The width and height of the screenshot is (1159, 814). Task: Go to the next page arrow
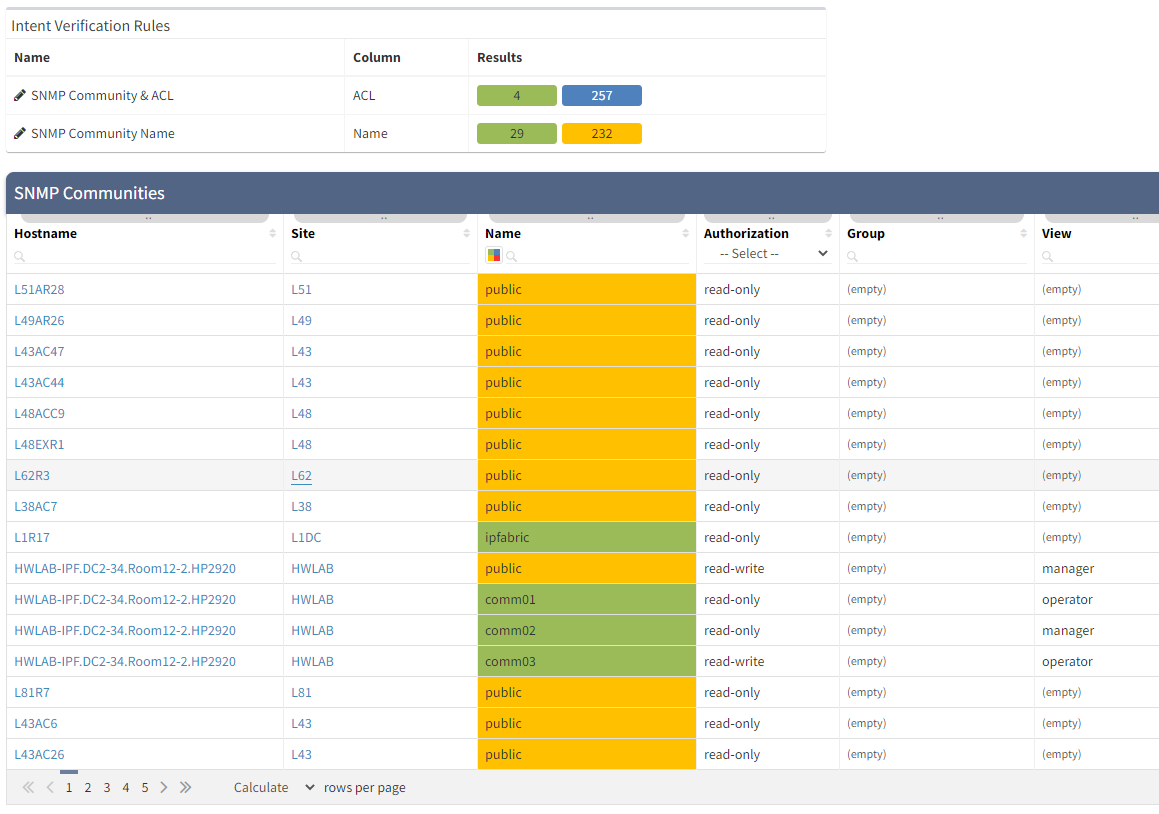(x=164, y=788)
